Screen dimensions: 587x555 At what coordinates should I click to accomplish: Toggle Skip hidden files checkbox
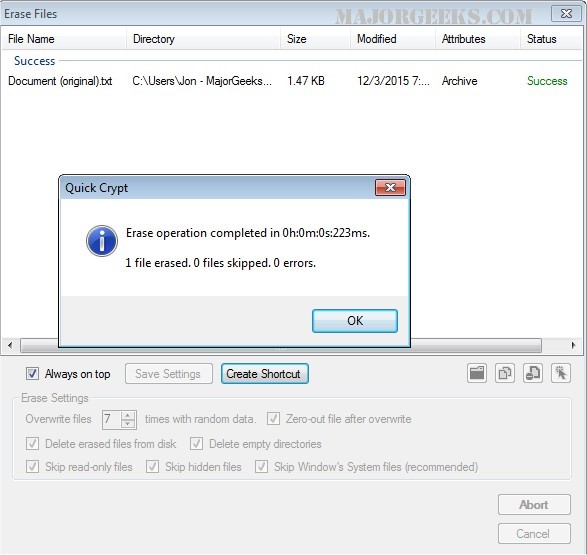[x=152, y=467]
